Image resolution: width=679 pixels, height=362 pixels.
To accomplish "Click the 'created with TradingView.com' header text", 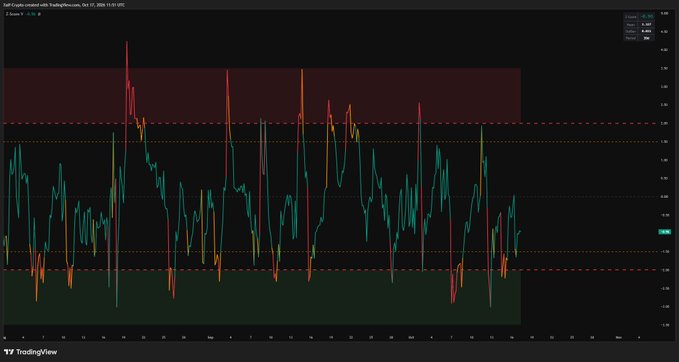I will 52,5.
